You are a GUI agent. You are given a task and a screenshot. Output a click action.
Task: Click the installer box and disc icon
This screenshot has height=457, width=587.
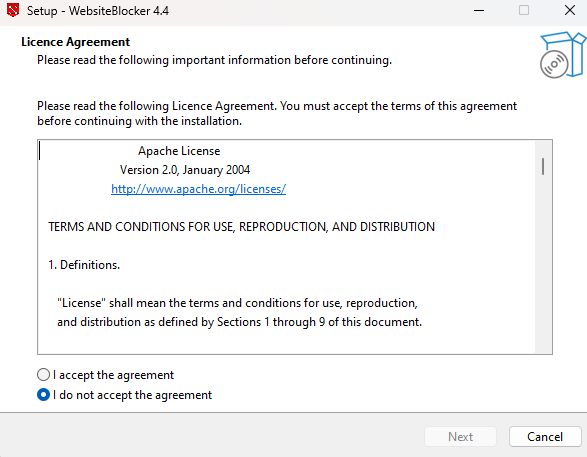(563, 55)
